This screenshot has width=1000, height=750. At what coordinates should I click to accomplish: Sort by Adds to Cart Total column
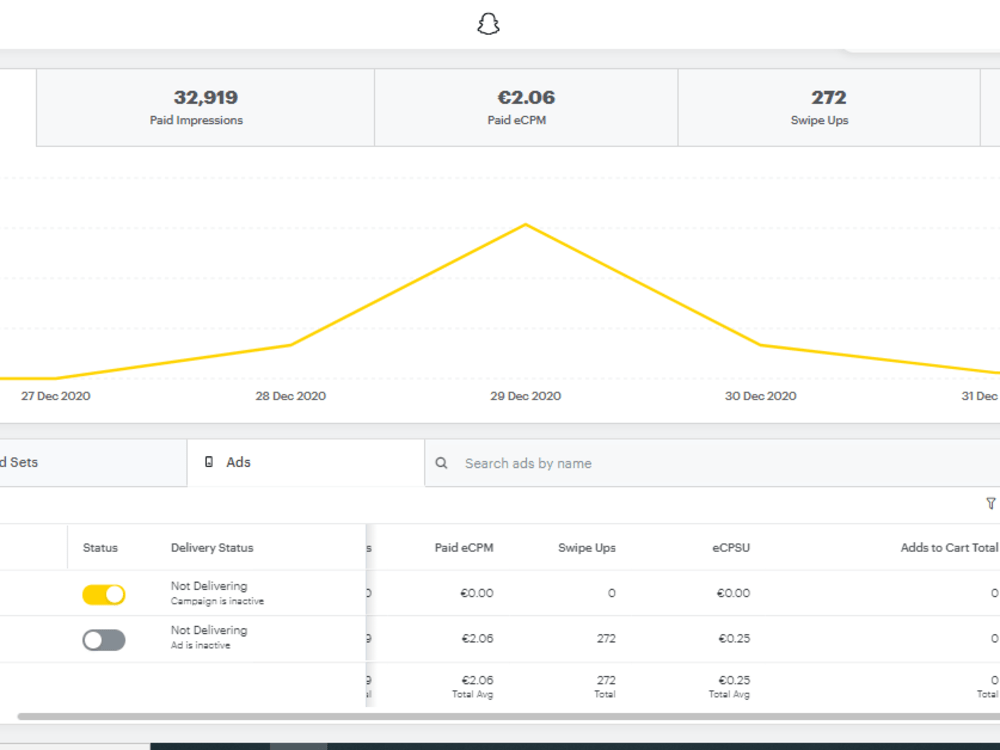click(x=949, y=548)
